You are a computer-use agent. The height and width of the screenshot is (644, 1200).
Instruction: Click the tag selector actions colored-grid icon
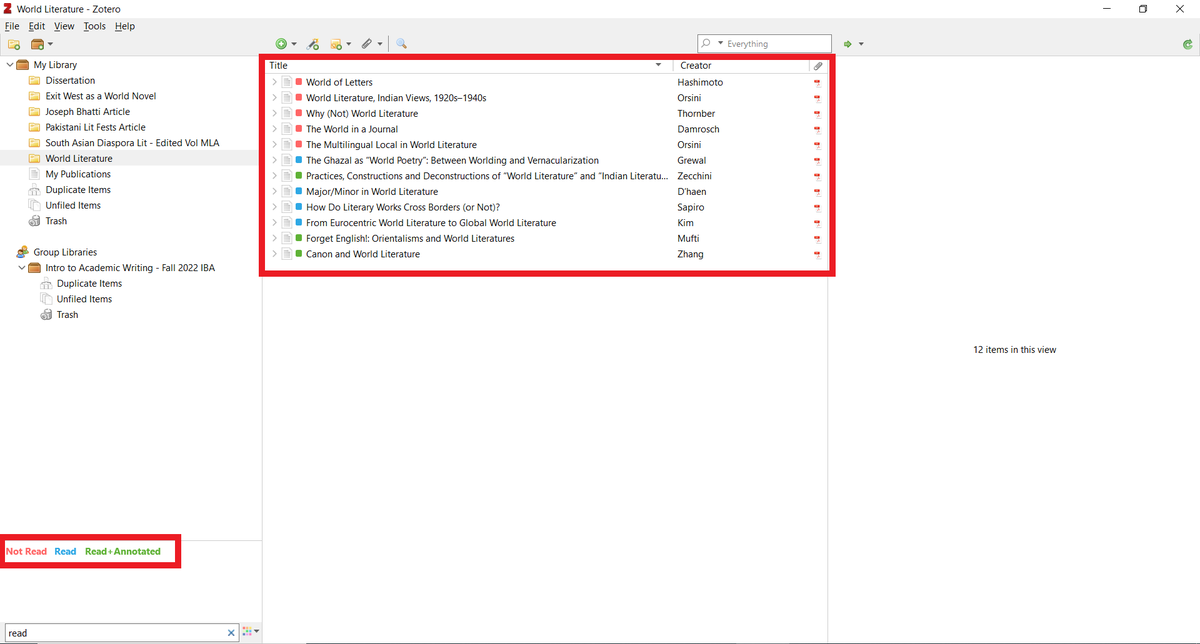[x=249, y=632]
